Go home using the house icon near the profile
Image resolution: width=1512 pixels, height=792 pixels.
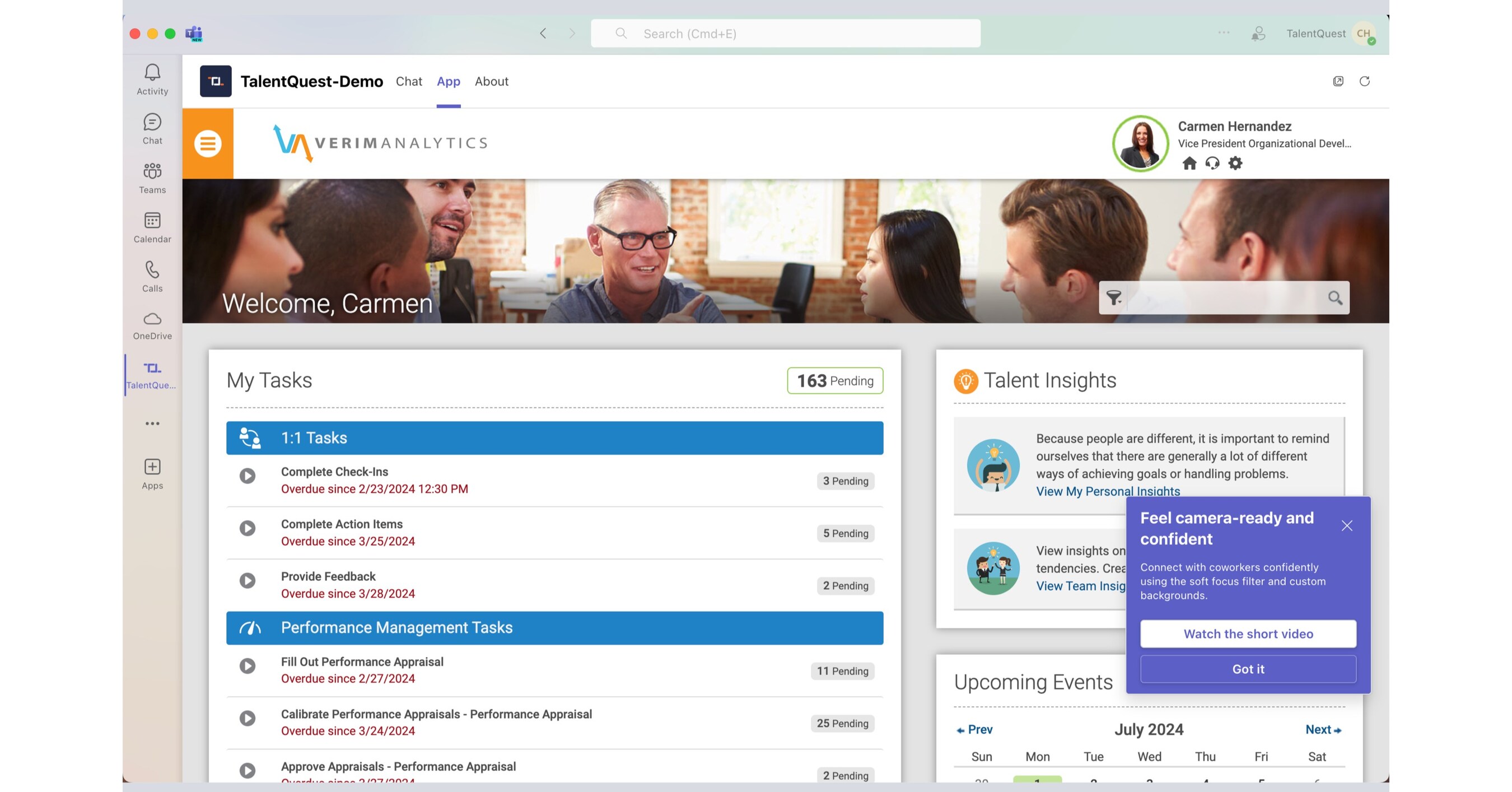tap(1190, 164)
